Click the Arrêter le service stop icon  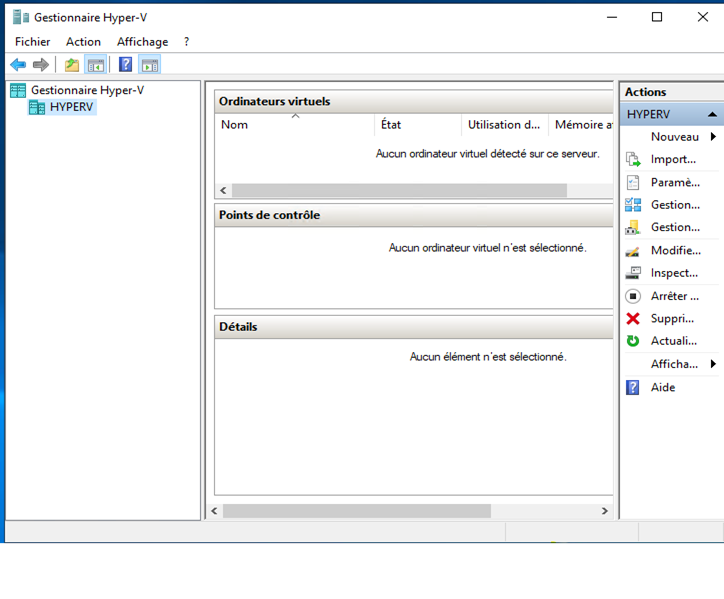point(633,296)
